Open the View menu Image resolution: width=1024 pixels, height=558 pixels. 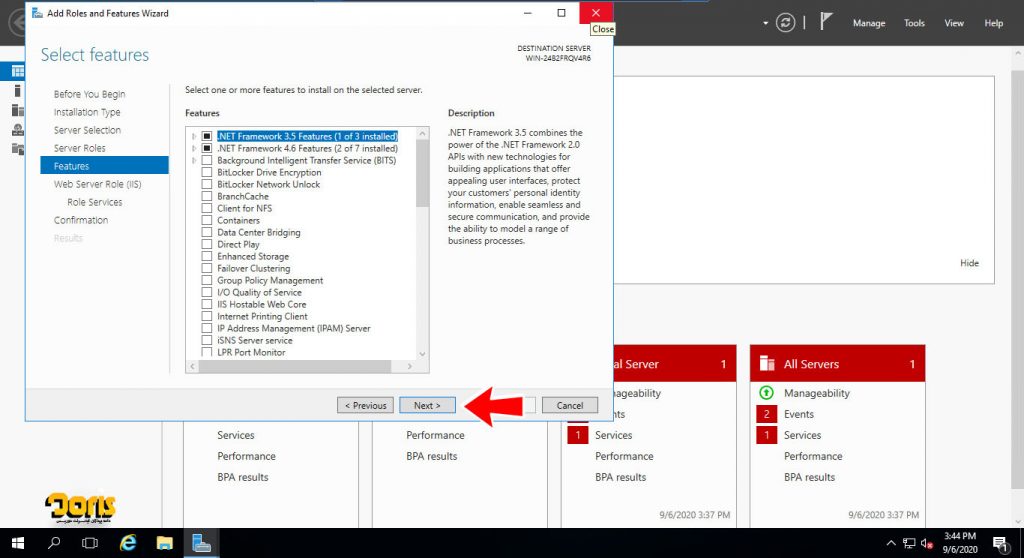pos(953,23)
